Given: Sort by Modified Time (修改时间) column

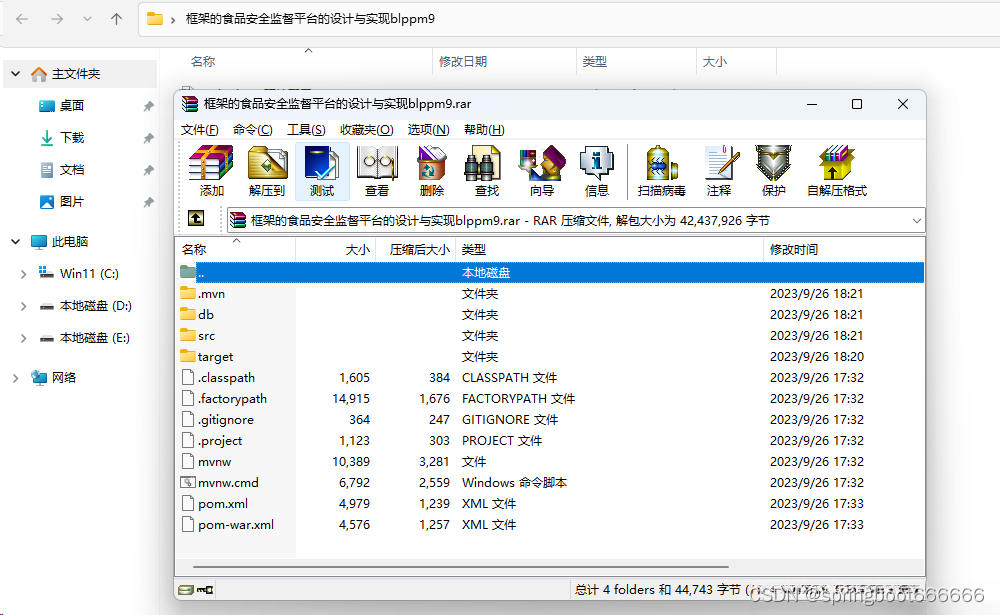Looking at the screenshot, I should [x=844, y=249].
